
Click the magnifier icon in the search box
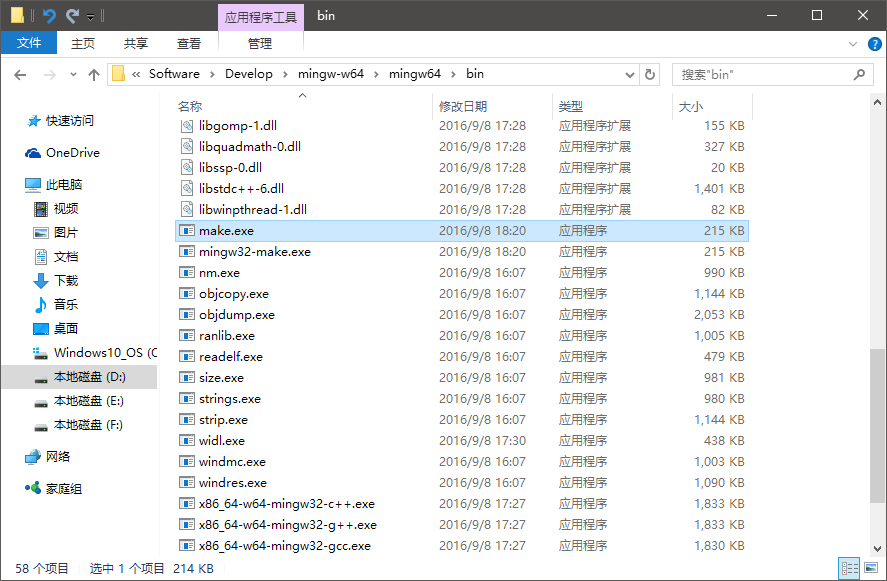point(858,73)
